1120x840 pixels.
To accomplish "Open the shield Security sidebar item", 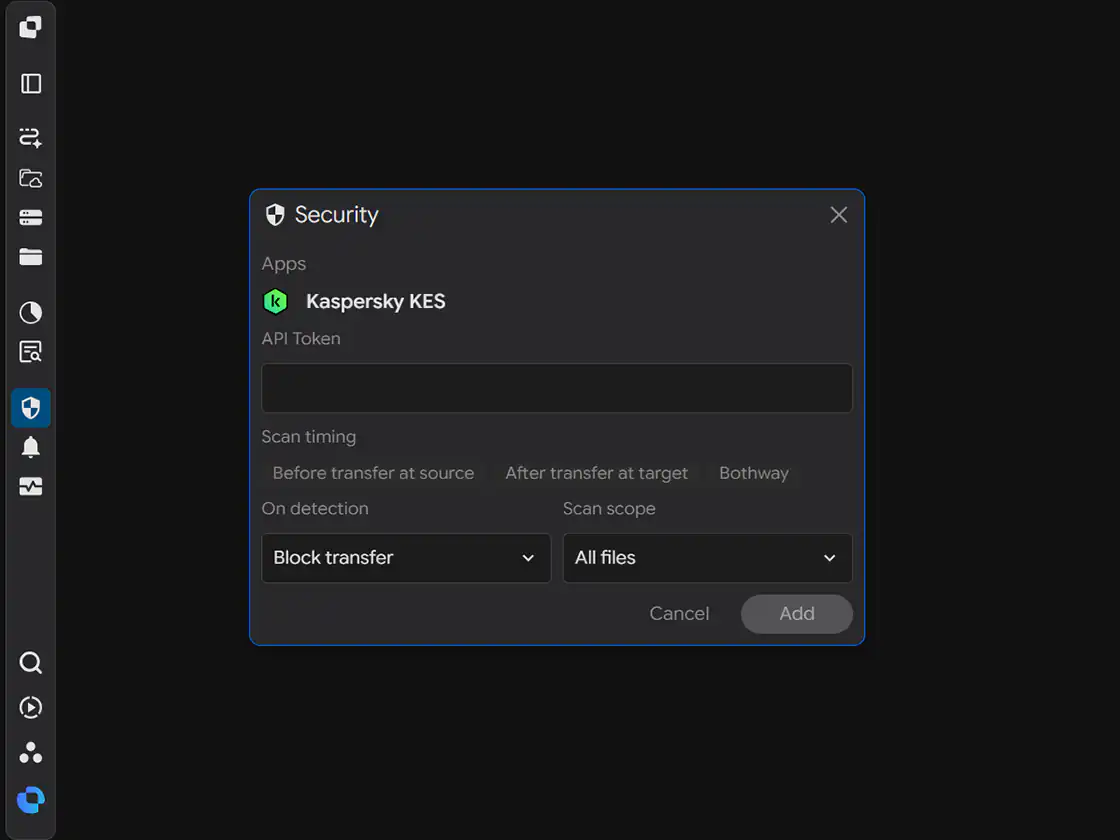I will pos(31,408).
